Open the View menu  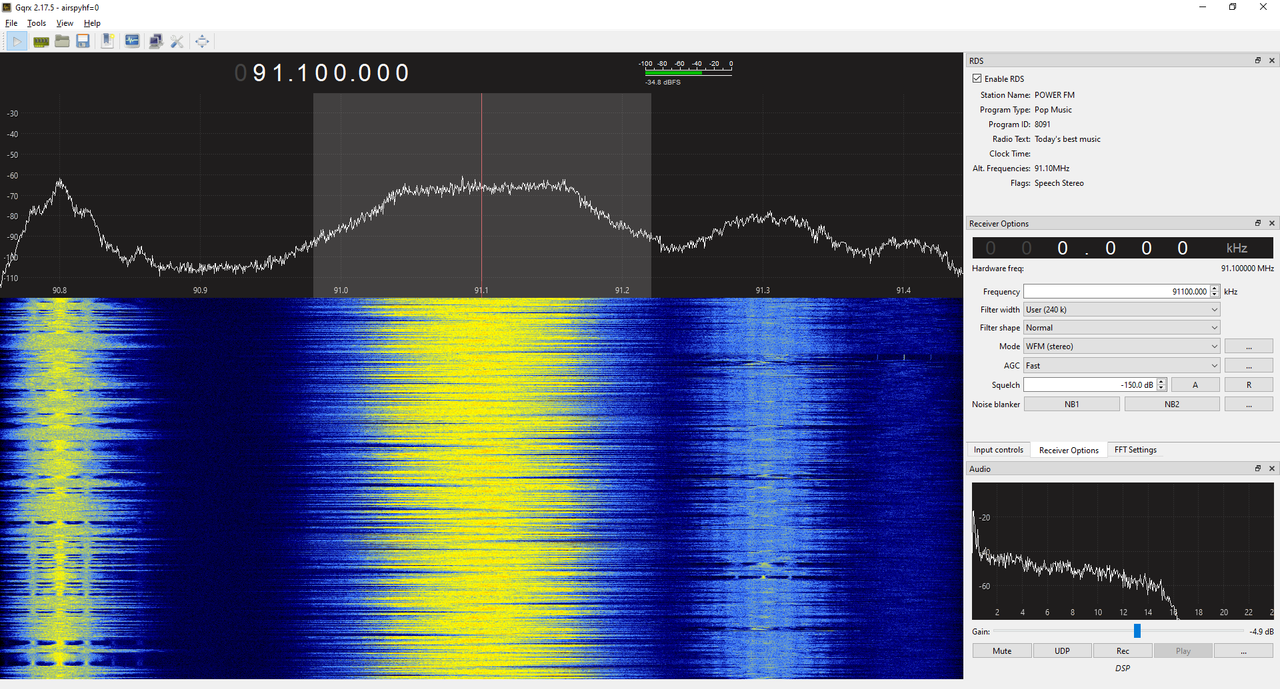(65, 23)
